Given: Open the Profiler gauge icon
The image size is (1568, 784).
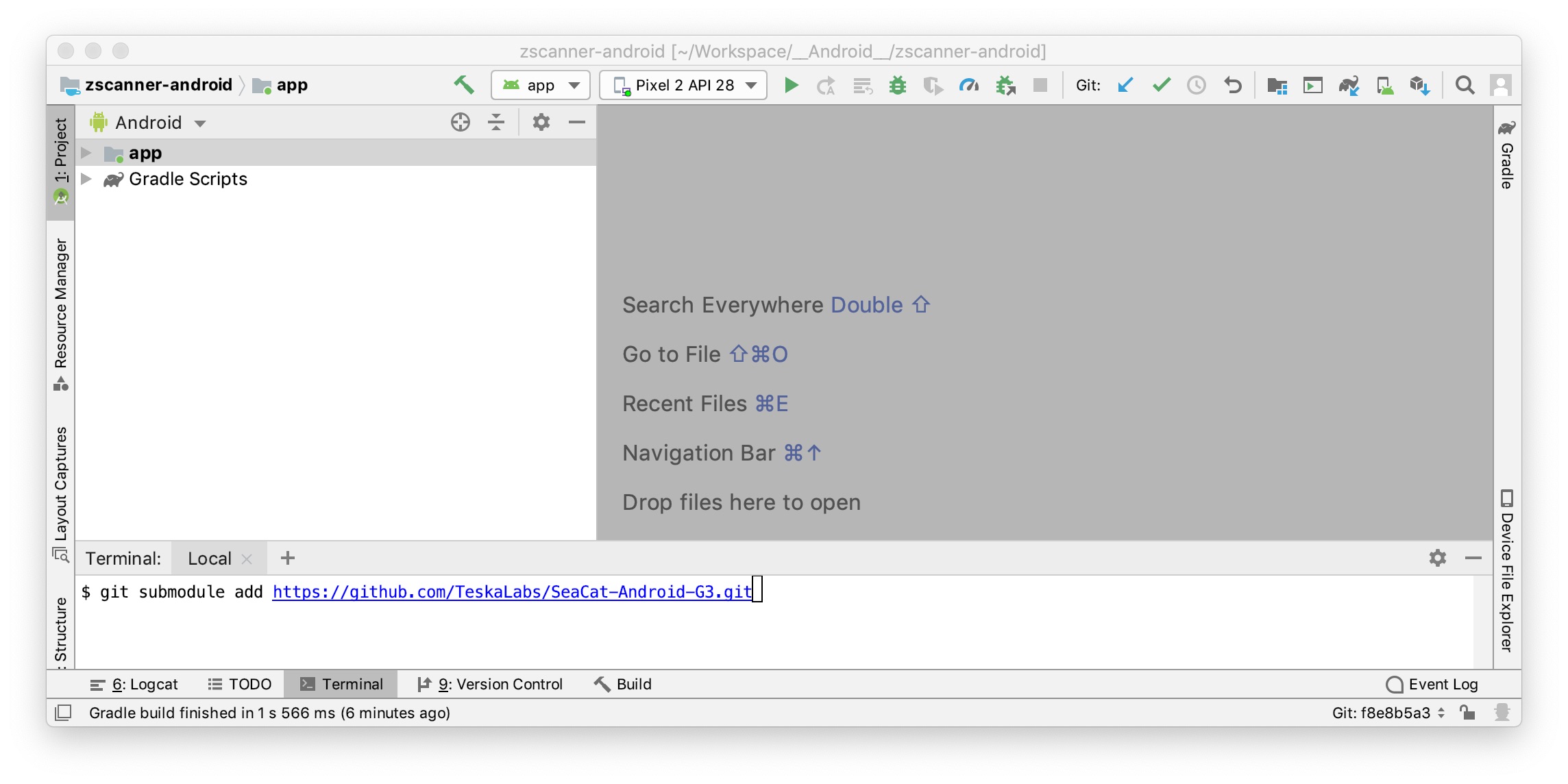Looking at the screenshot, I should click(968, 85).
